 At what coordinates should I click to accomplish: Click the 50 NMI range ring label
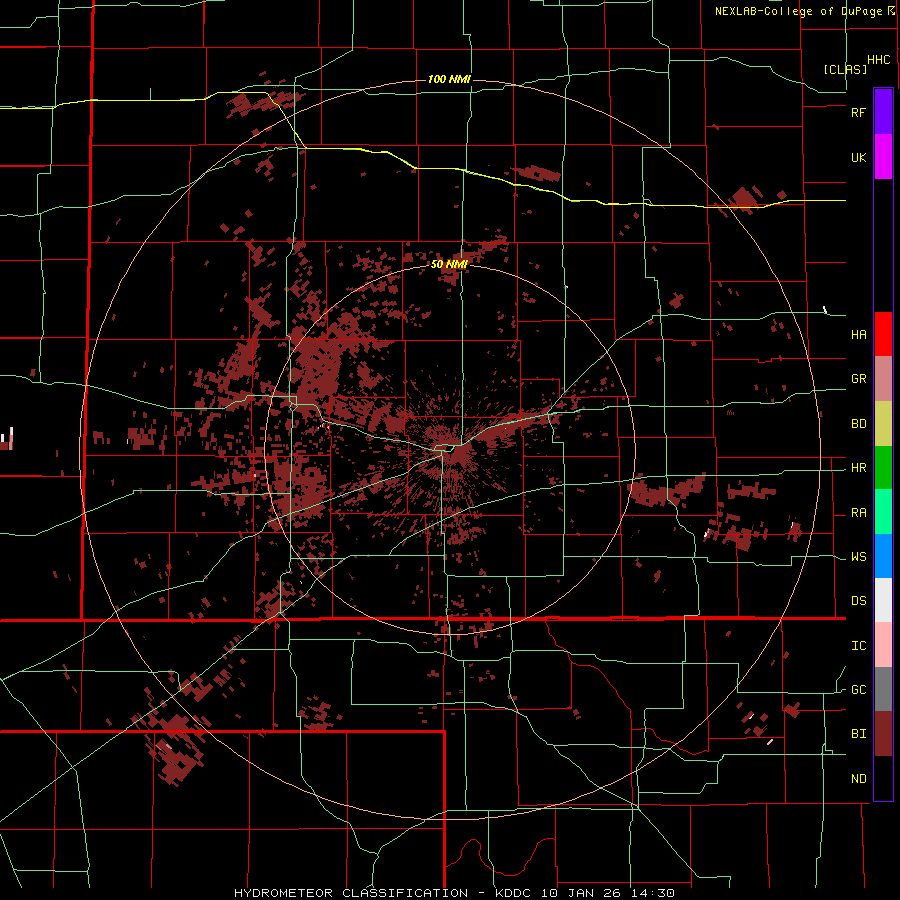449,264
